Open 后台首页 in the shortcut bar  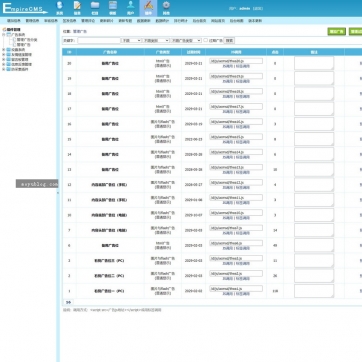[x=199, y=21]
